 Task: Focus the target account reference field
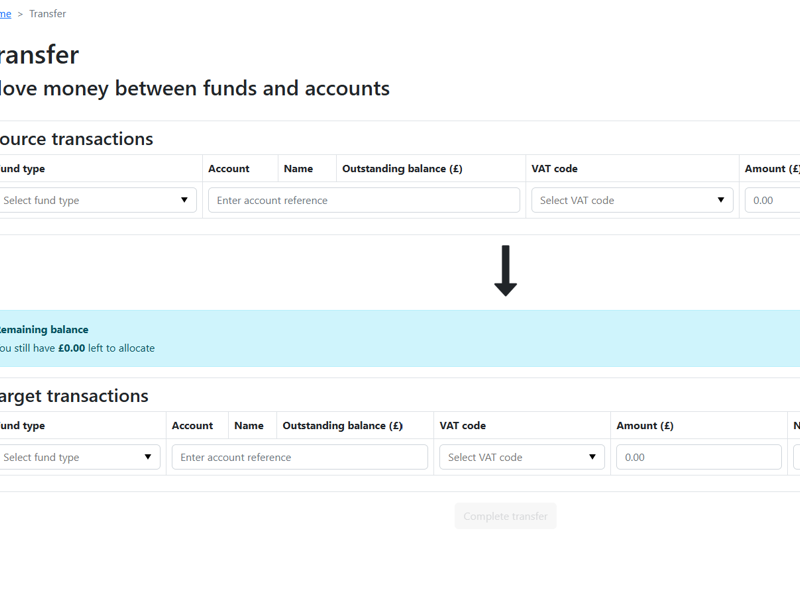point(300,457)
